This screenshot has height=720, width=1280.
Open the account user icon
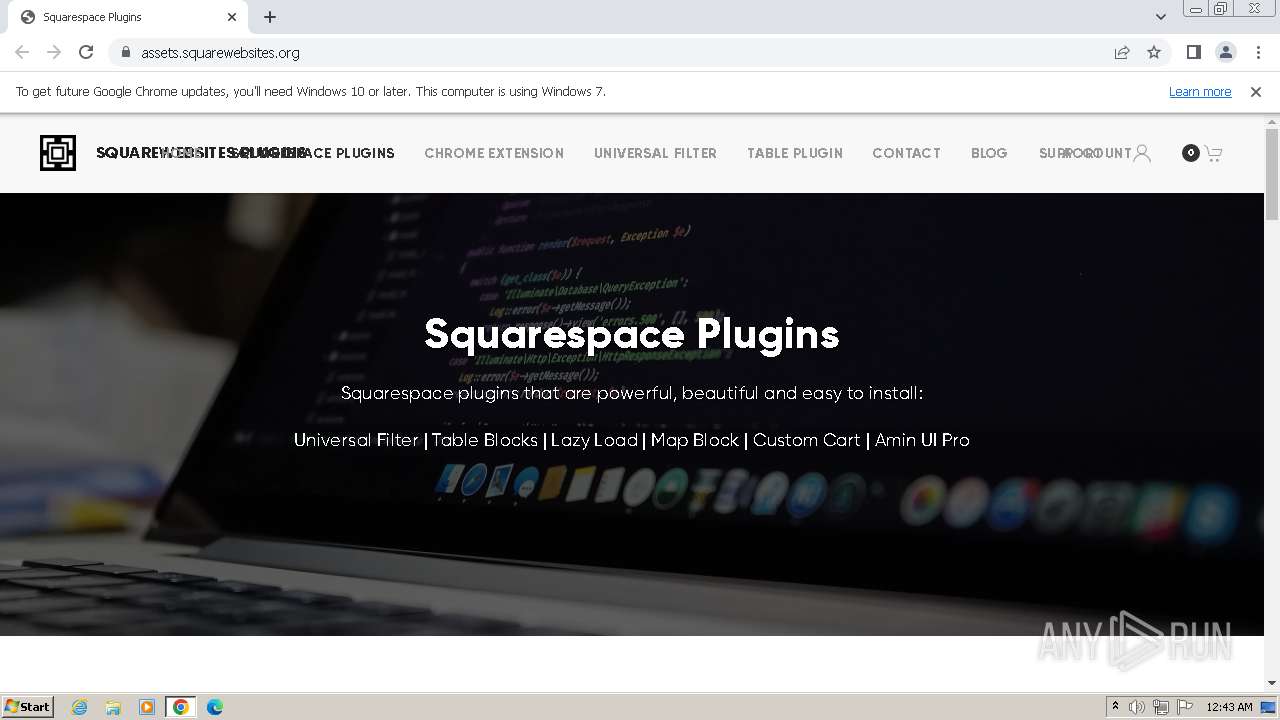1142,153
